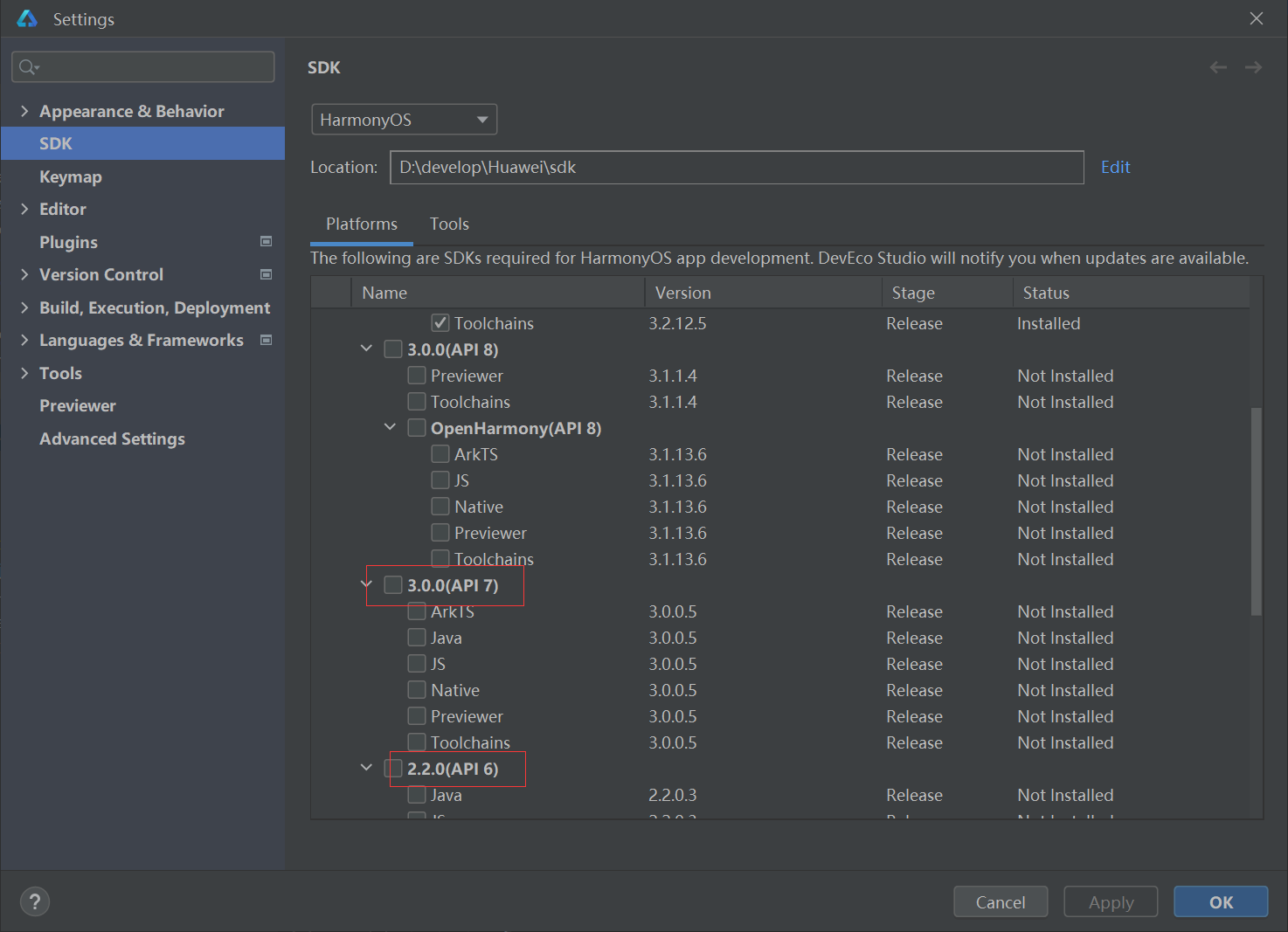This screenshot has width=1288, height=932.
Task: Check Toolchains 3.1.1.4 checkbox
Action: click(417, 402)
